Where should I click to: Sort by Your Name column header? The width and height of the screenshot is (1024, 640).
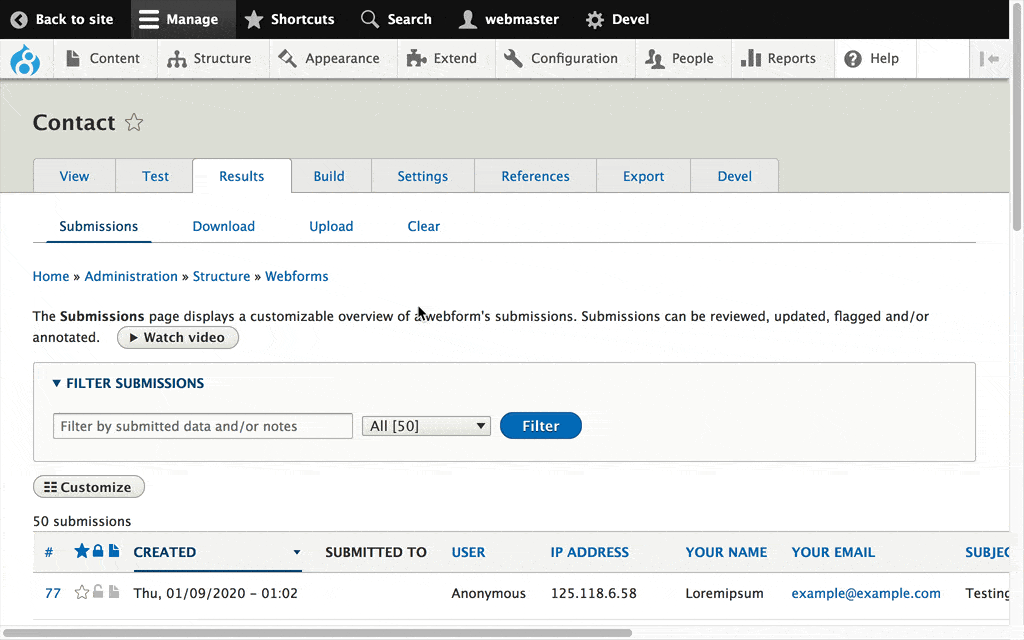tap(726, 552)
